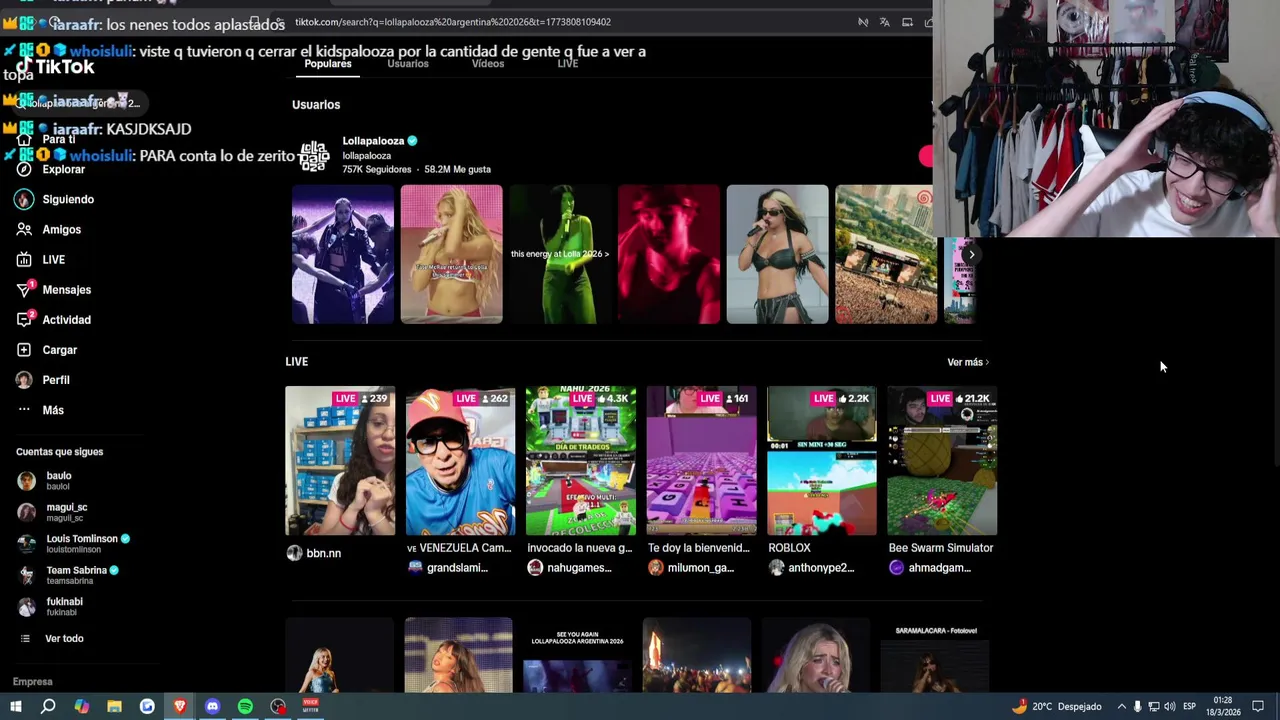This screenshot has height=720, width=1280.
Task: Open milumon_ga live stream thumbnail
Action: click(701, 461)
